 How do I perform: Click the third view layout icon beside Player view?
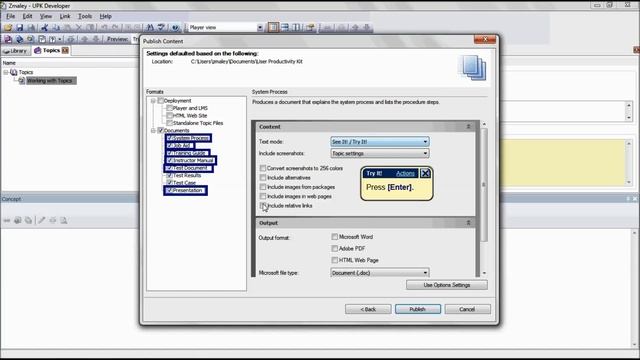point(296,27)
